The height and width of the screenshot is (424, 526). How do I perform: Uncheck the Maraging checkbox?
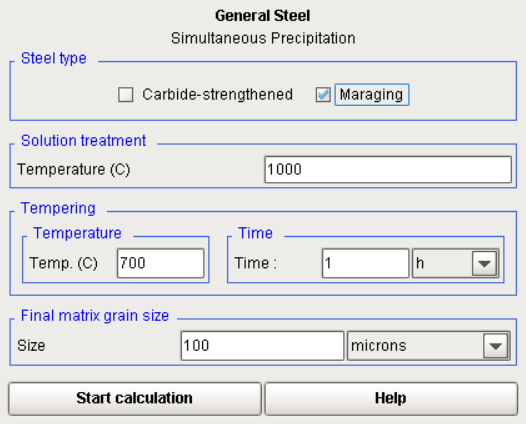(x=323, y=95)
